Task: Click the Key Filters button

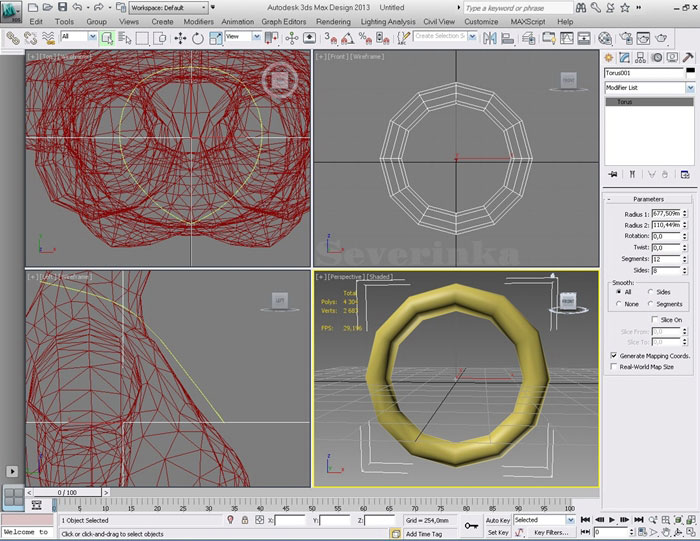Action: pos(552,533)
